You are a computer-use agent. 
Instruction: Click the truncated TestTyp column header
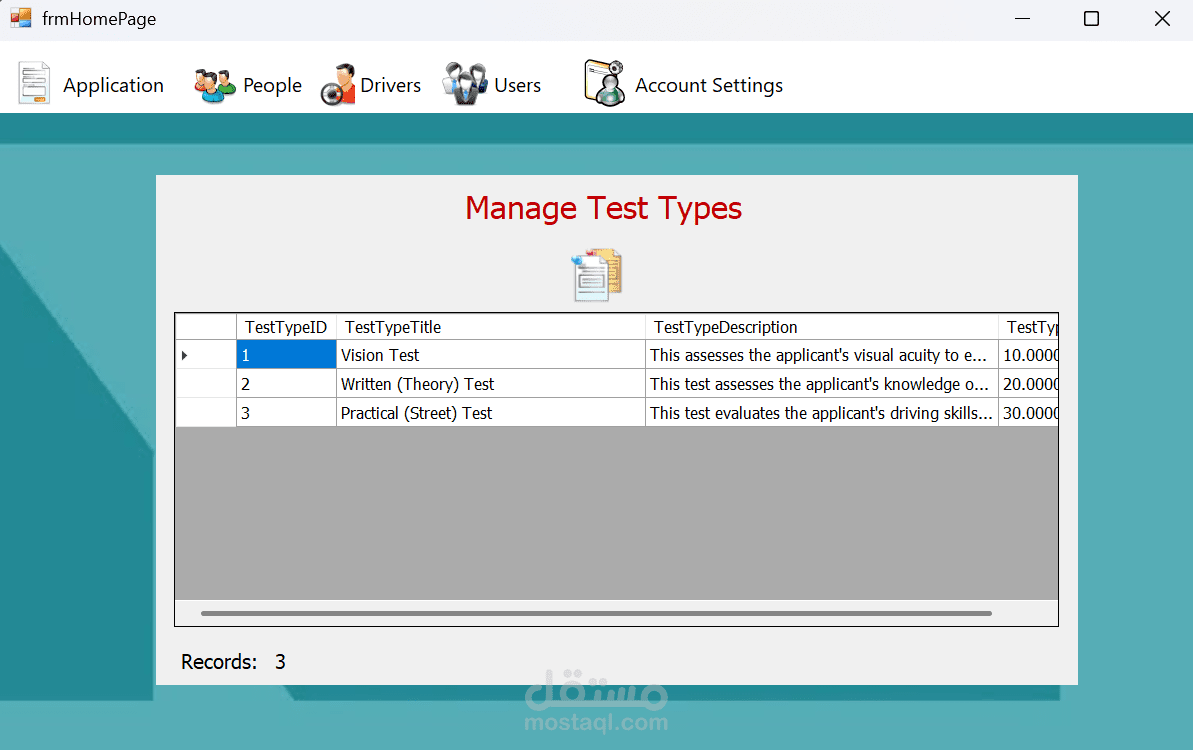coord(1029,327)
